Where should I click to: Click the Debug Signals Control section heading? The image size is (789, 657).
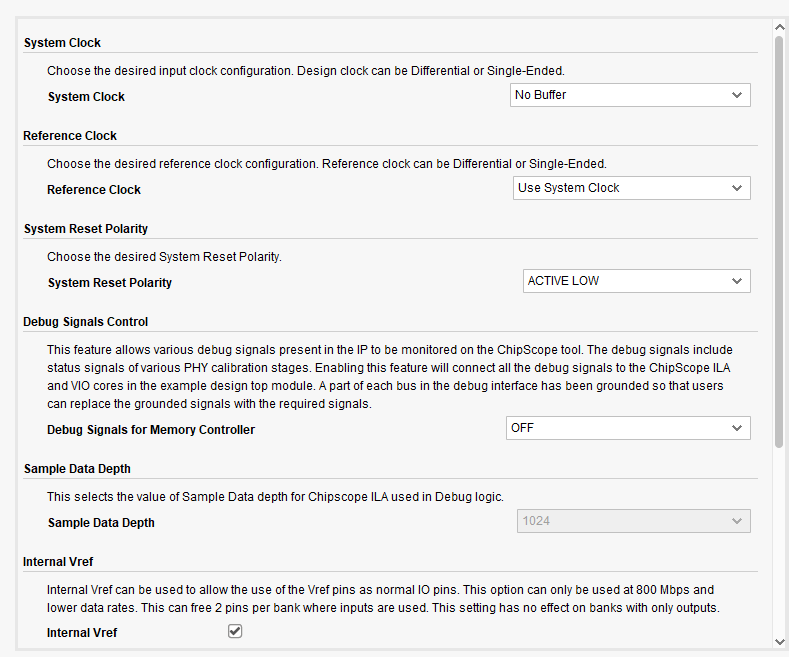(x=86, y=322)
